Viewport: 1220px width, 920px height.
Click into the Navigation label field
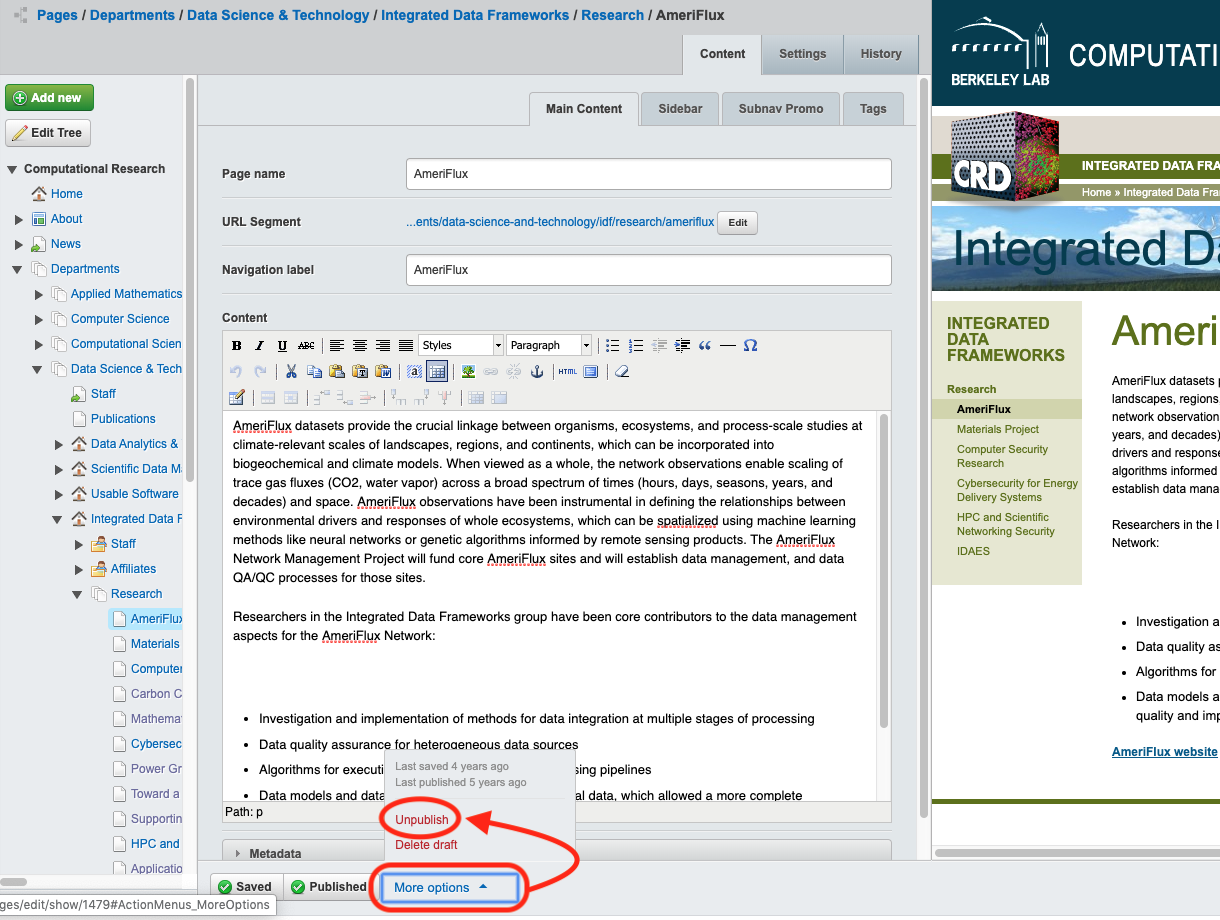coord(649,270)
